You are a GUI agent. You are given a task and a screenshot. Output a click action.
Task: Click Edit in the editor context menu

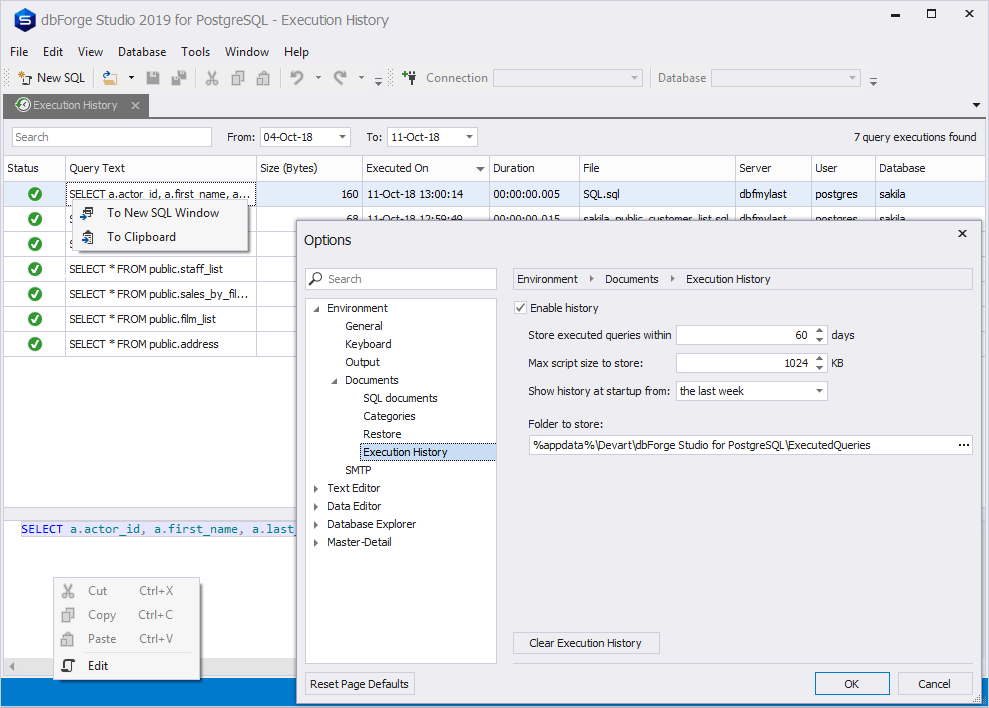click(126, 666)
